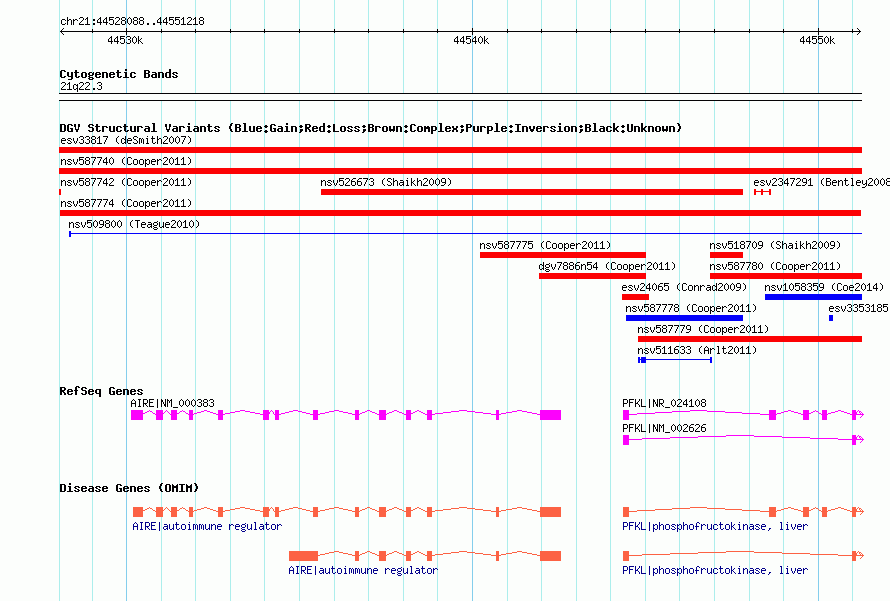Follow the second AIRE|autoimmune regulator link
The width and height of the screenshot is (890, 601).
coord(363,570)
